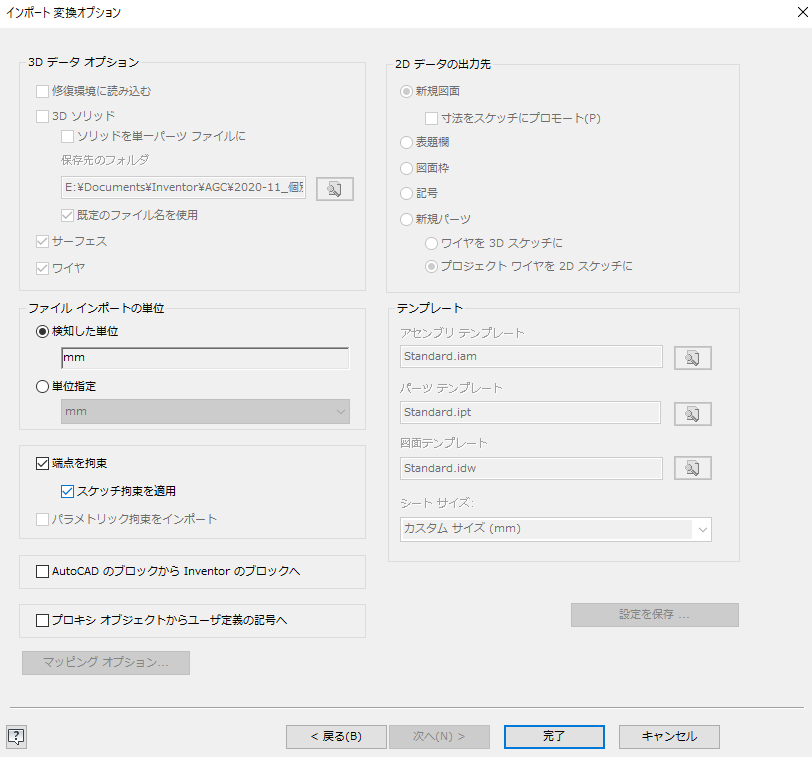This screenshot has height=757, width=812.
Task: Browse for the Standard.iam assembly template
Action: [692, 357]
